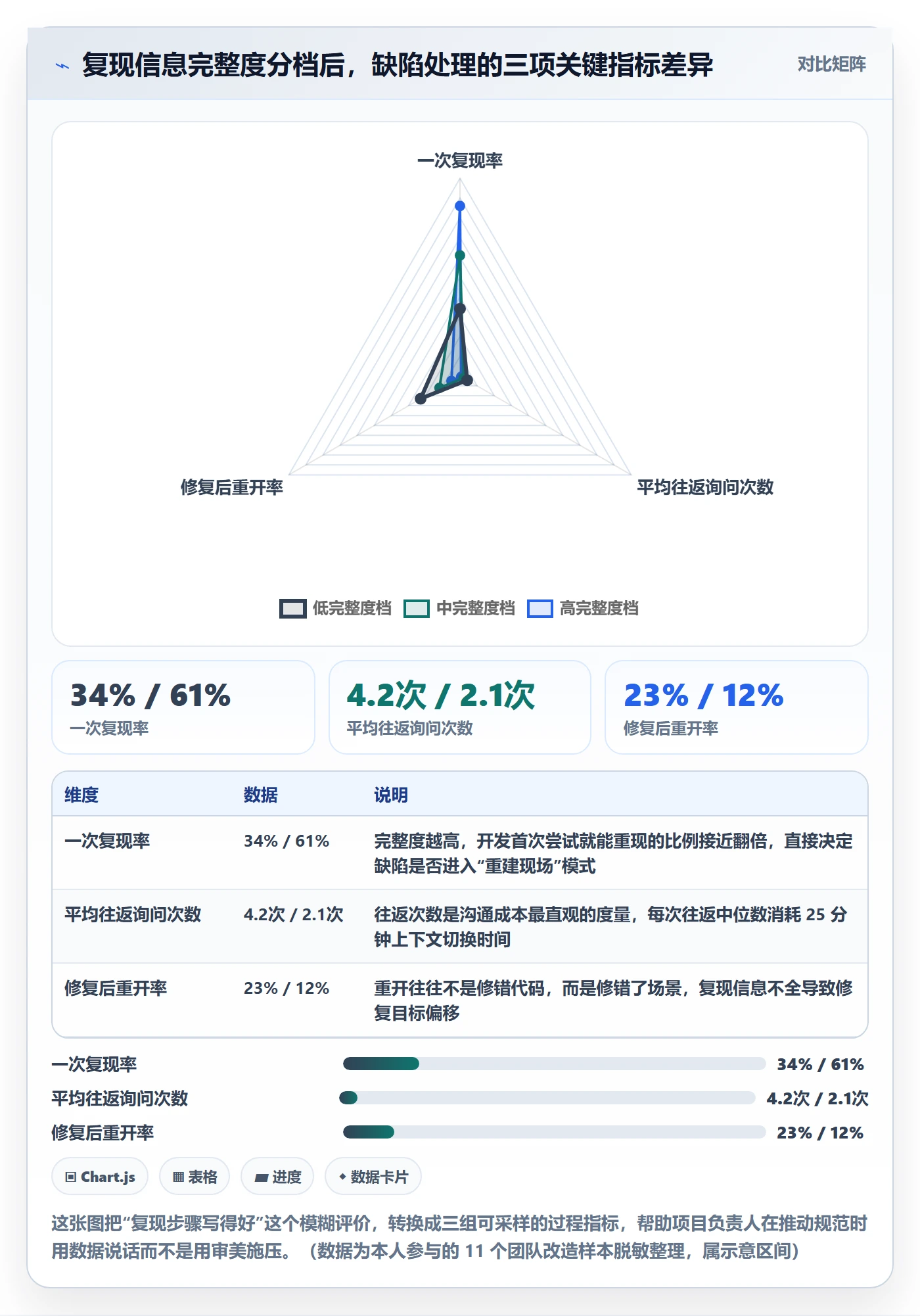Image resolution: width=920 pixels, height=1316 pixels.
Task: Click the chart title heading text
Action: 398,64
